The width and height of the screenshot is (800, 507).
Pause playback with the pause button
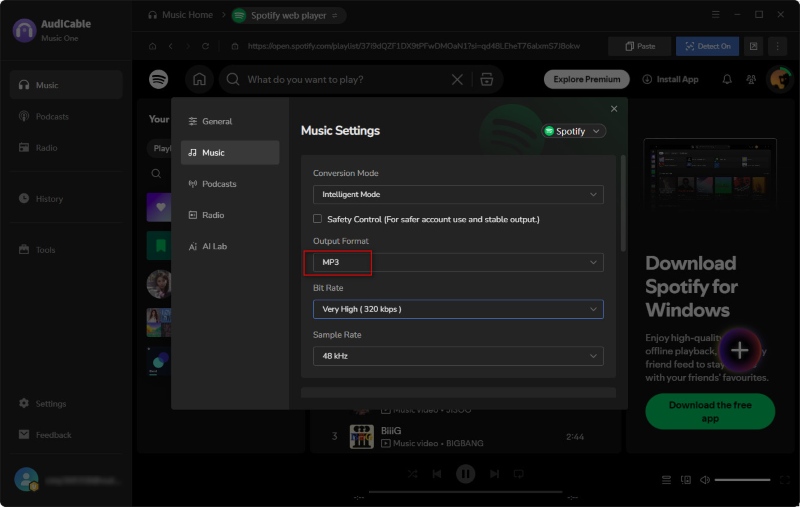click(465, 474)
